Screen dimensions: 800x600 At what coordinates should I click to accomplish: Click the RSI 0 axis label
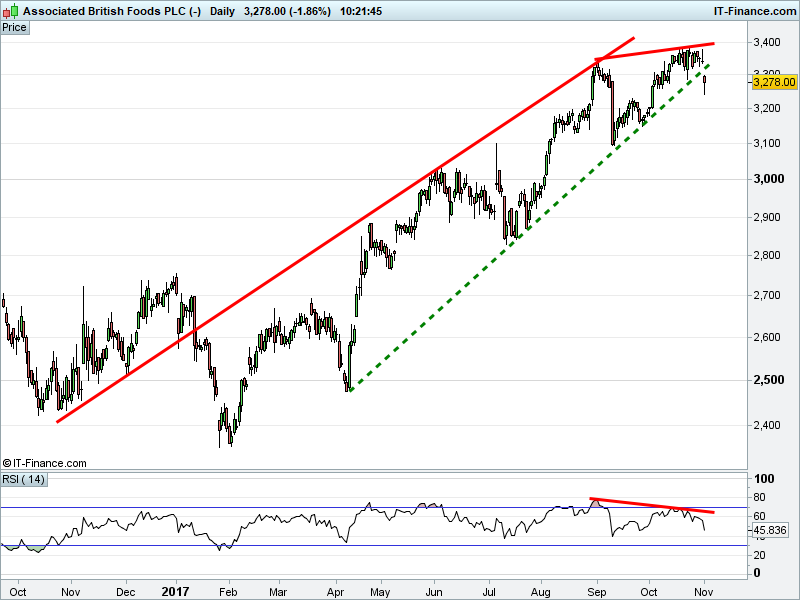click(757, 573)
